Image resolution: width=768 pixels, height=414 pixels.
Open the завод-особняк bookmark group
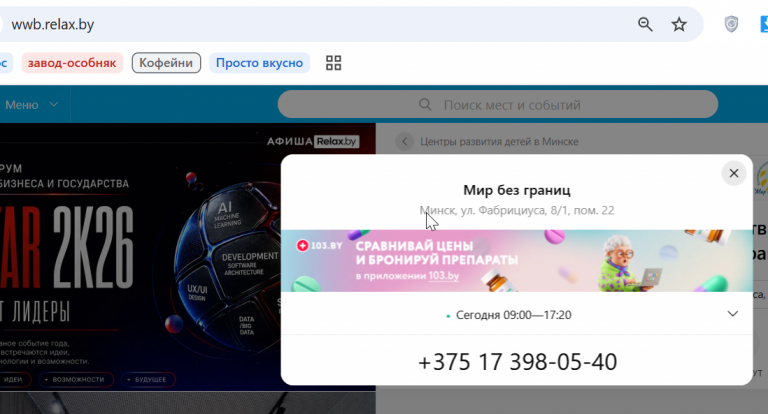point(72,63)
